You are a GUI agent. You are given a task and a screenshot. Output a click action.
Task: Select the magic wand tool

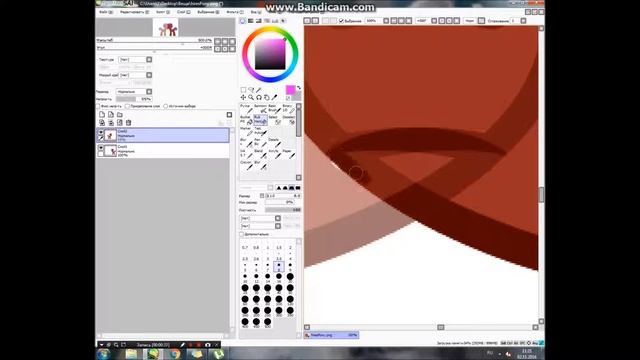tap(259, 90)
